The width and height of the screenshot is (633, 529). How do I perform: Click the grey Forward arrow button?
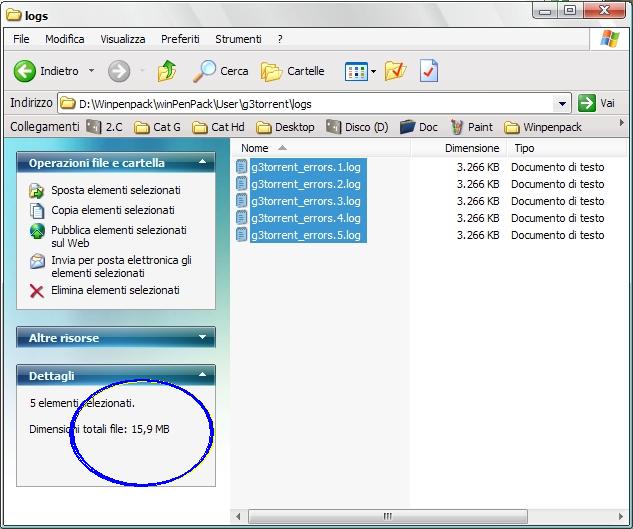tap(119, 71)
